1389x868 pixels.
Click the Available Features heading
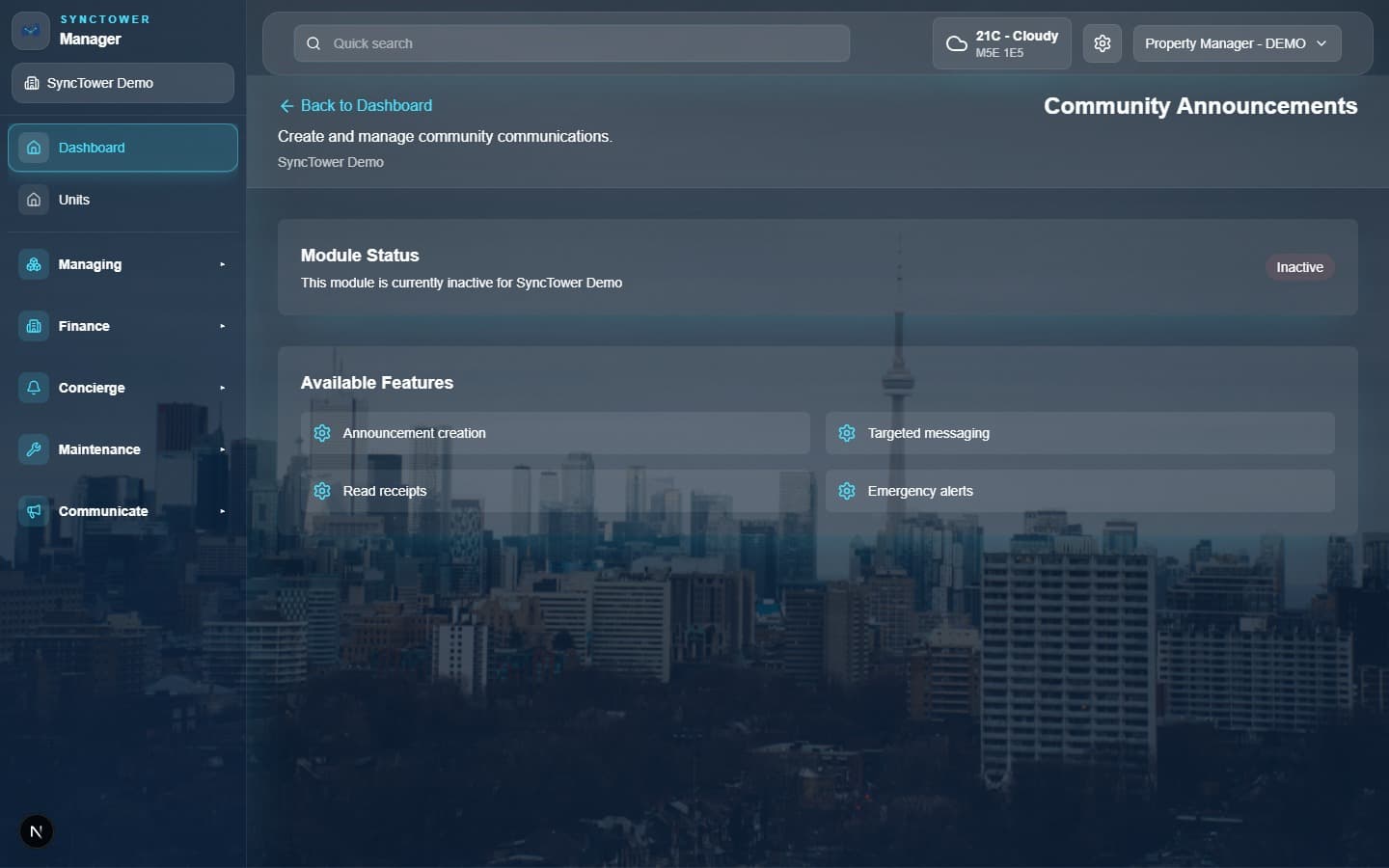(377, 383)
